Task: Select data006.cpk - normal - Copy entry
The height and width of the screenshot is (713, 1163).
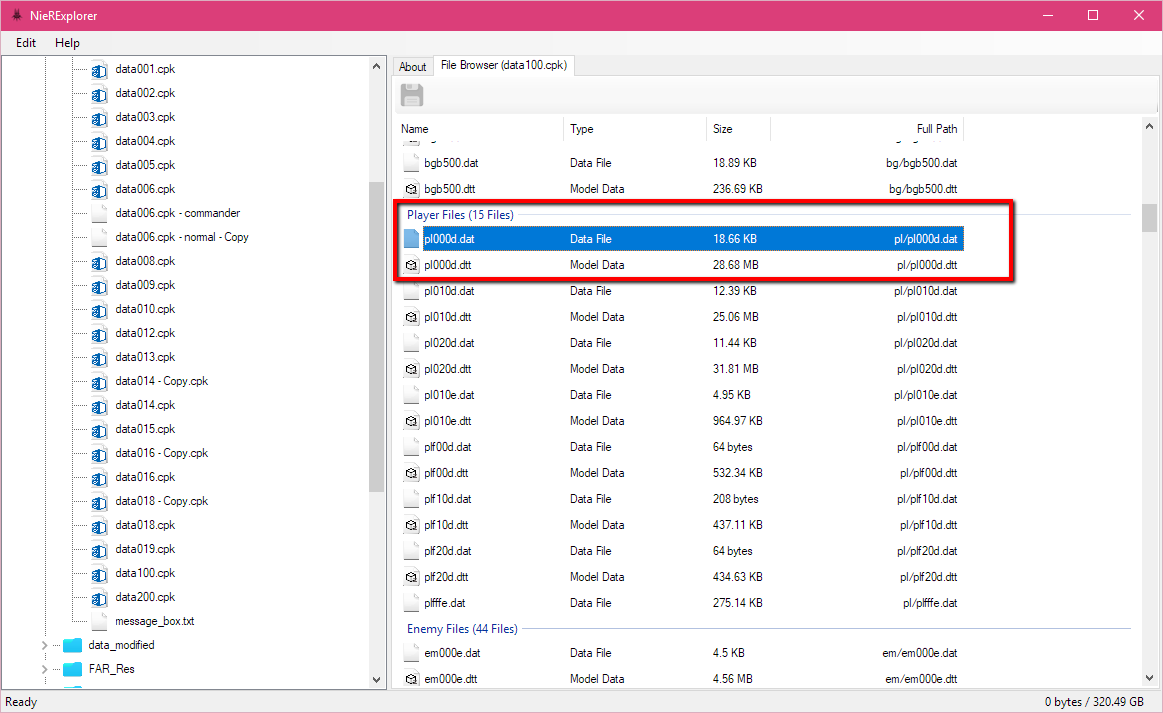Action: 182,237
